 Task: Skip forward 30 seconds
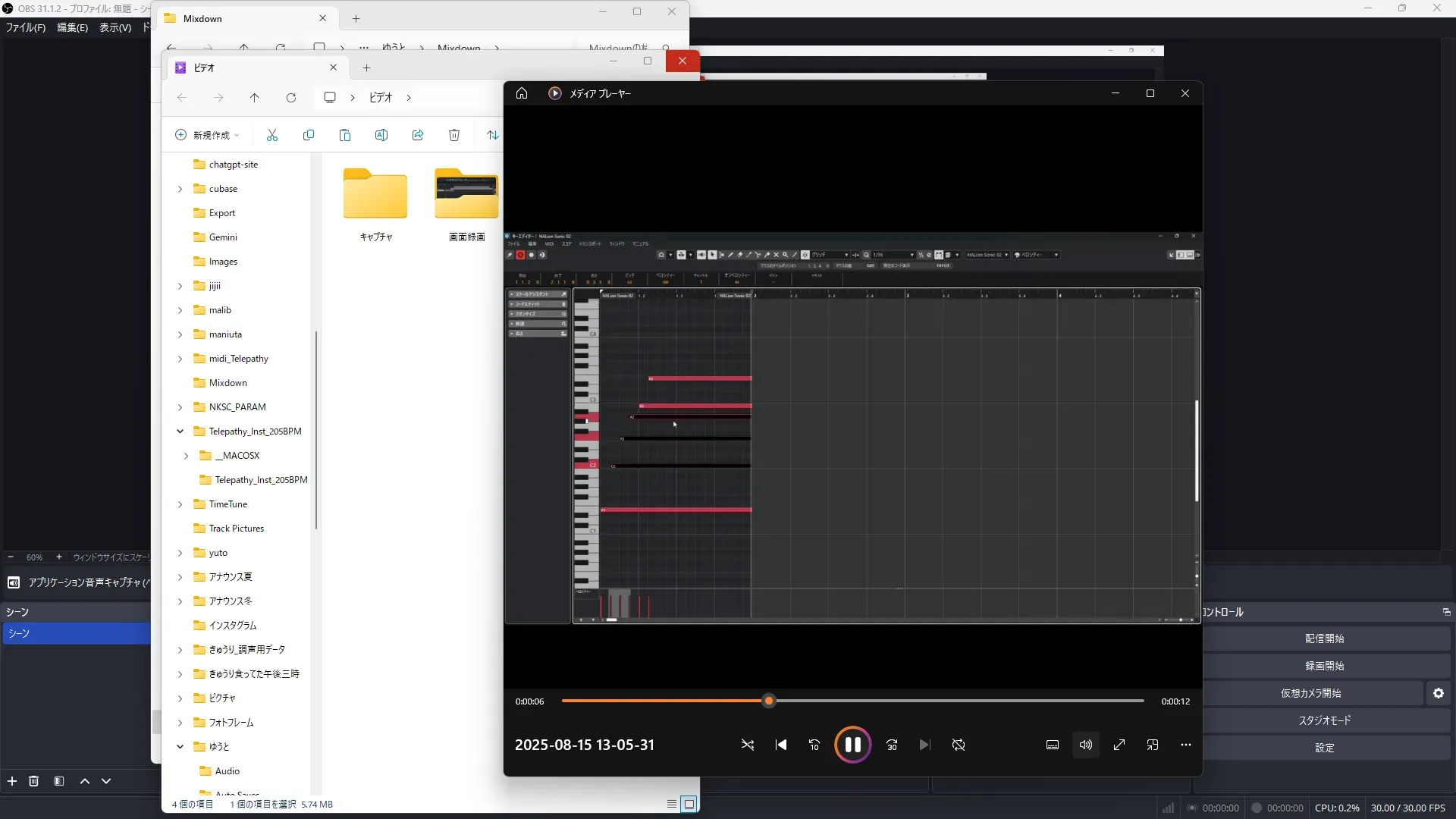coord(892,745)
